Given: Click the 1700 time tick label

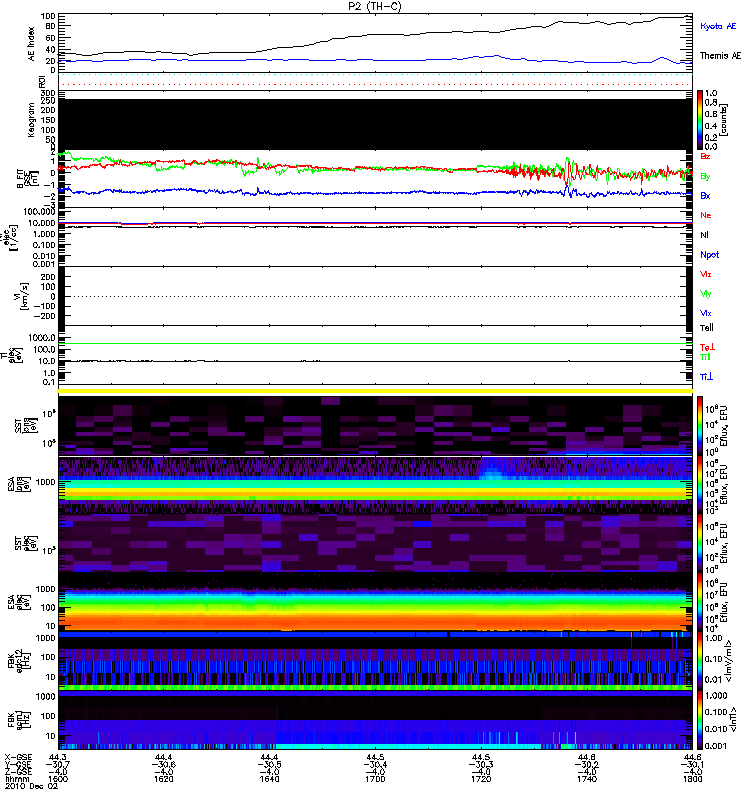Looking at the screenshot, I should tap(375, 779).
